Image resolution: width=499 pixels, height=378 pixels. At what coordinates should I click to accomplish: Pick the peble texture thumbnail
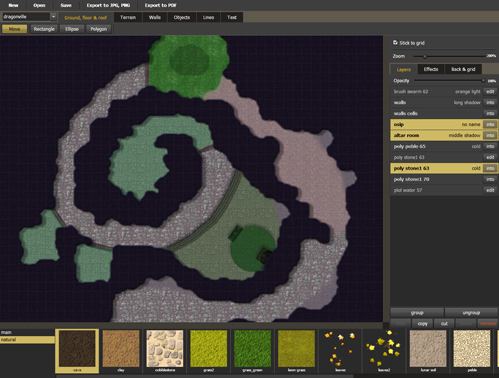click(x=472, y=351)
